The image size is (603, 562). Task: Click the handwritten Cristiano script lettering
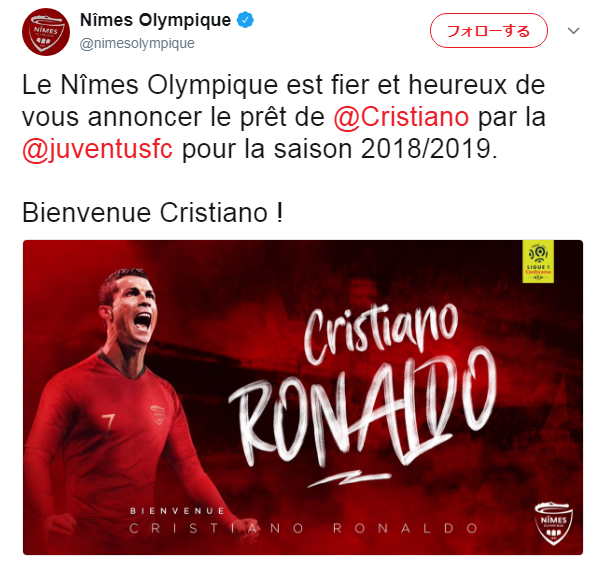[381, 333]
